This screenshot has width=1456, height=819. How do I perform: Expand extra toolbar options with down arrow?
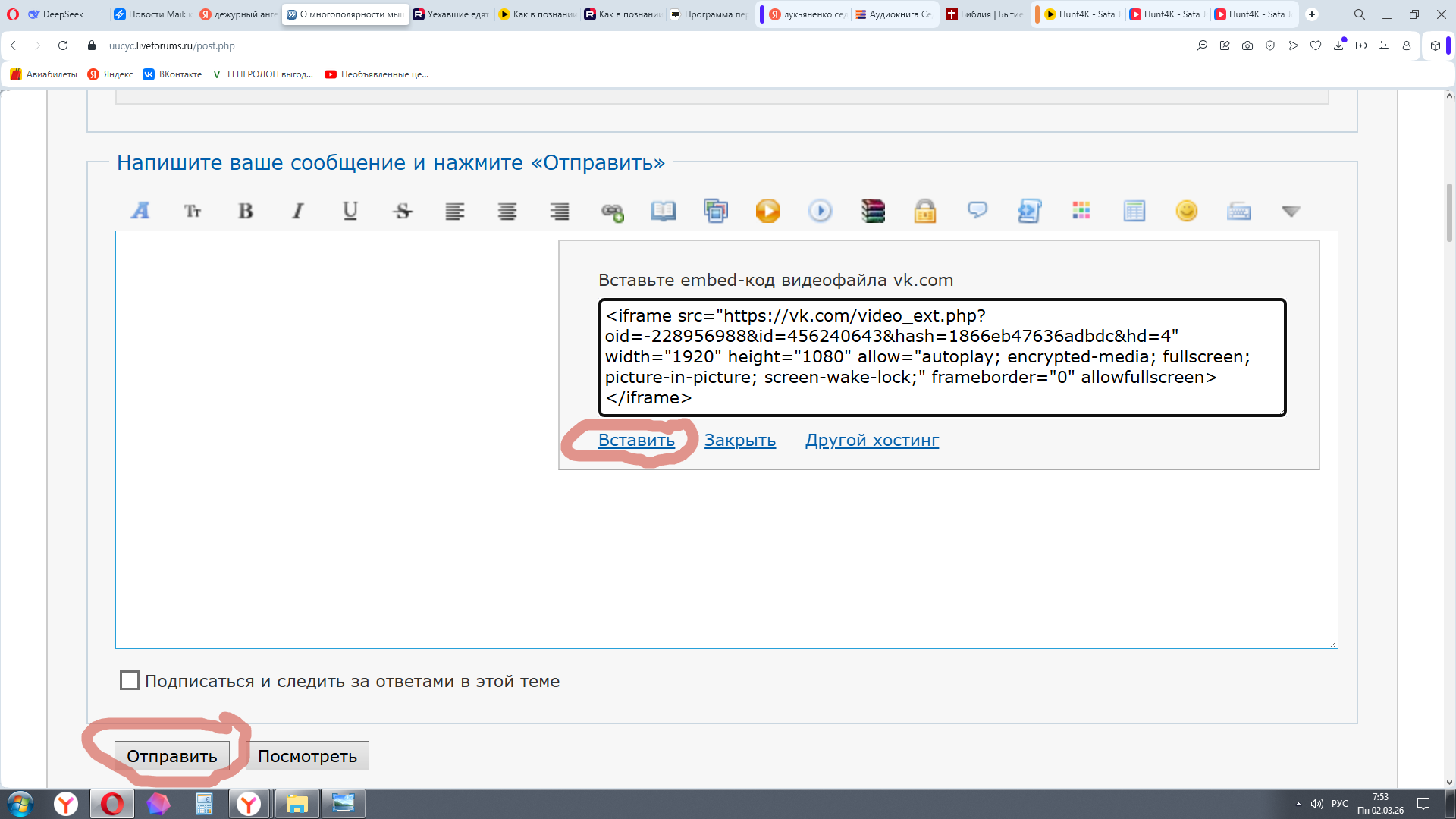[1291, 211]
